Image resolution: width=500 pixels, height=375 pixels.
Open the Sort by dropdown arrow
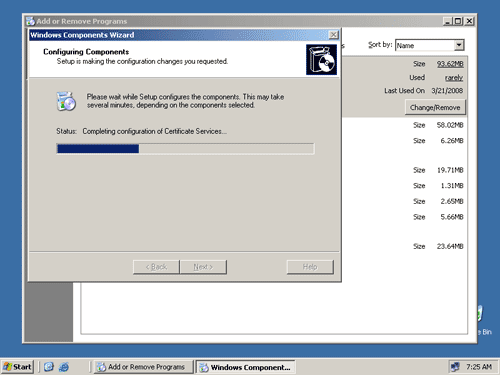coord(459,45)
